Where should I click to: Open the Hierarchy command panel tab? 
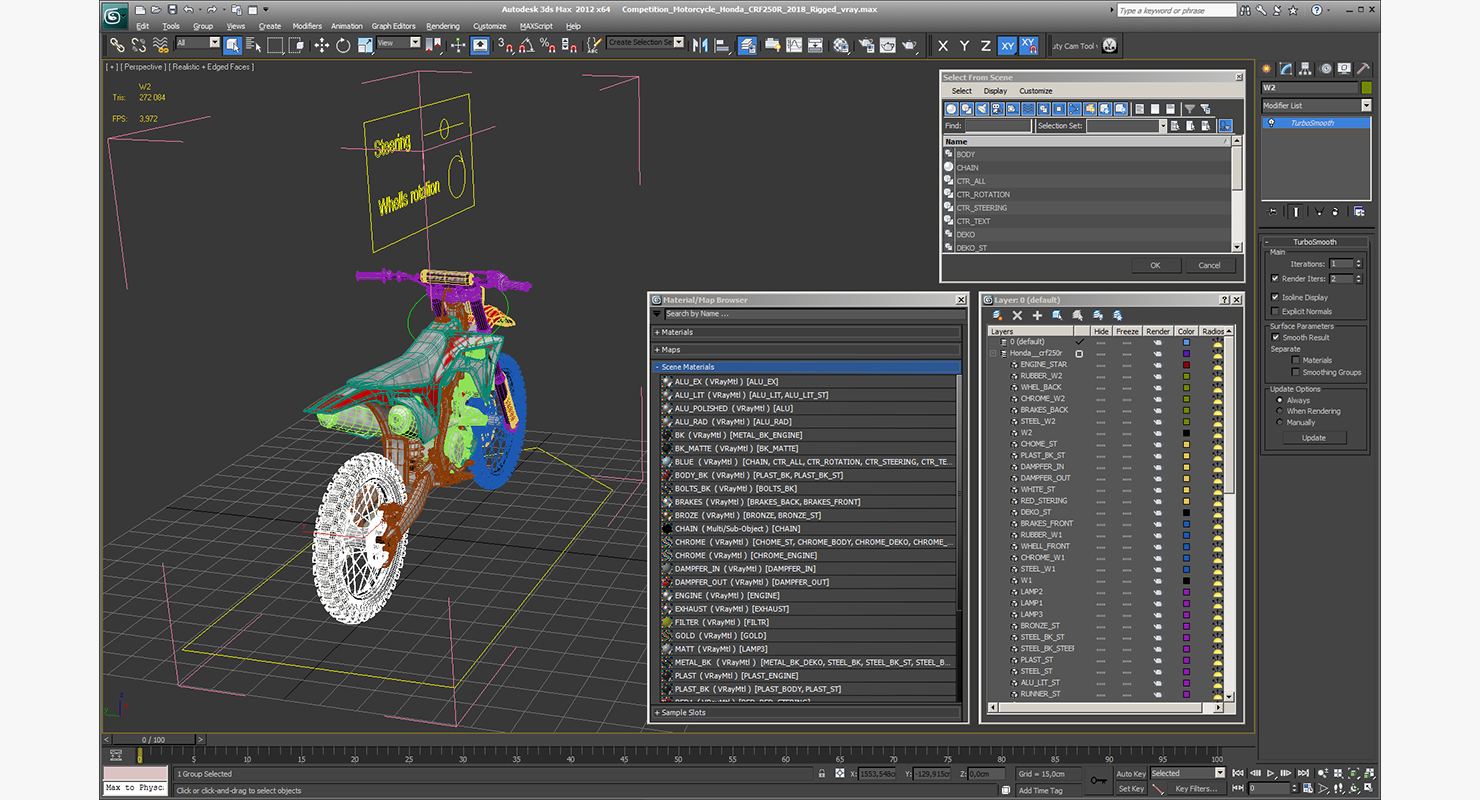(1306, 69)
